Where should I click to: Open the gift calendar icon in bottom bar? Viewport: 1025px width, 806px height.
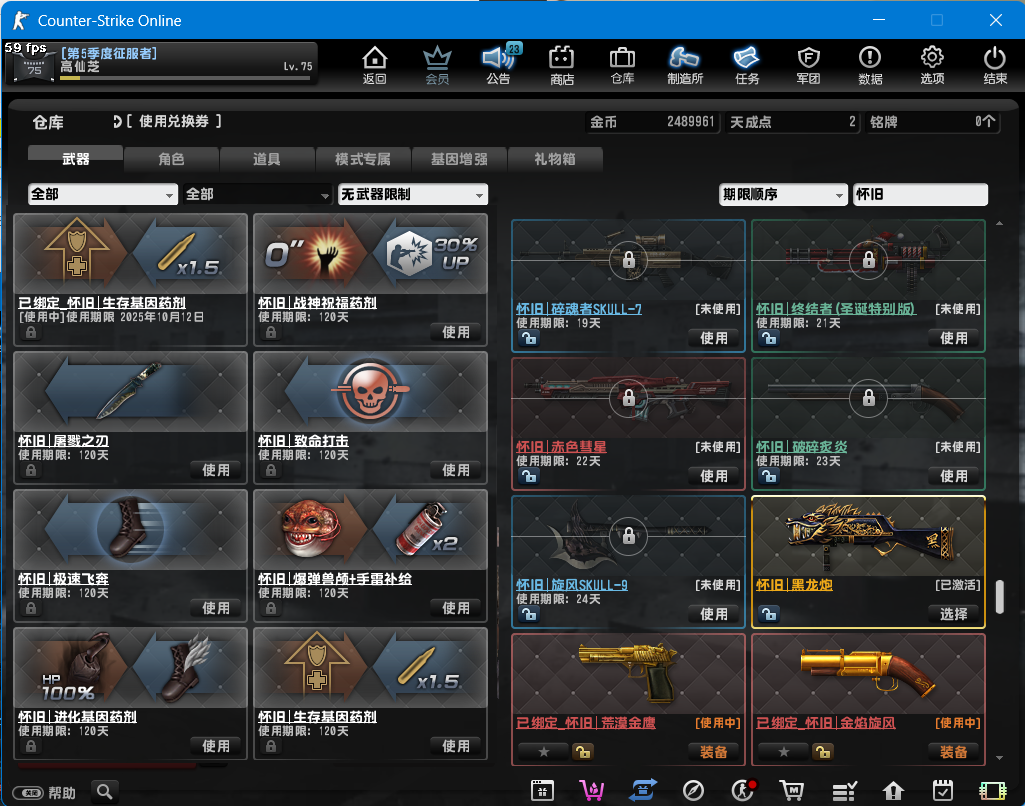[542, 790]
